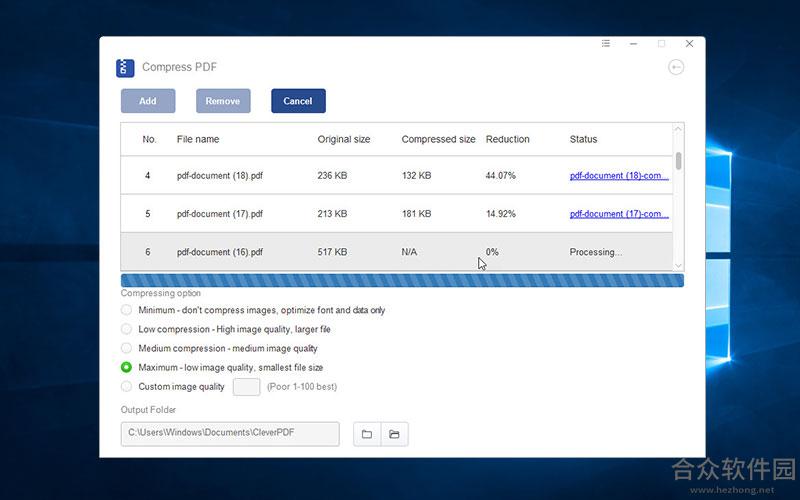Choose Medium compression option
800x500 pixels.
pos(127,348)
